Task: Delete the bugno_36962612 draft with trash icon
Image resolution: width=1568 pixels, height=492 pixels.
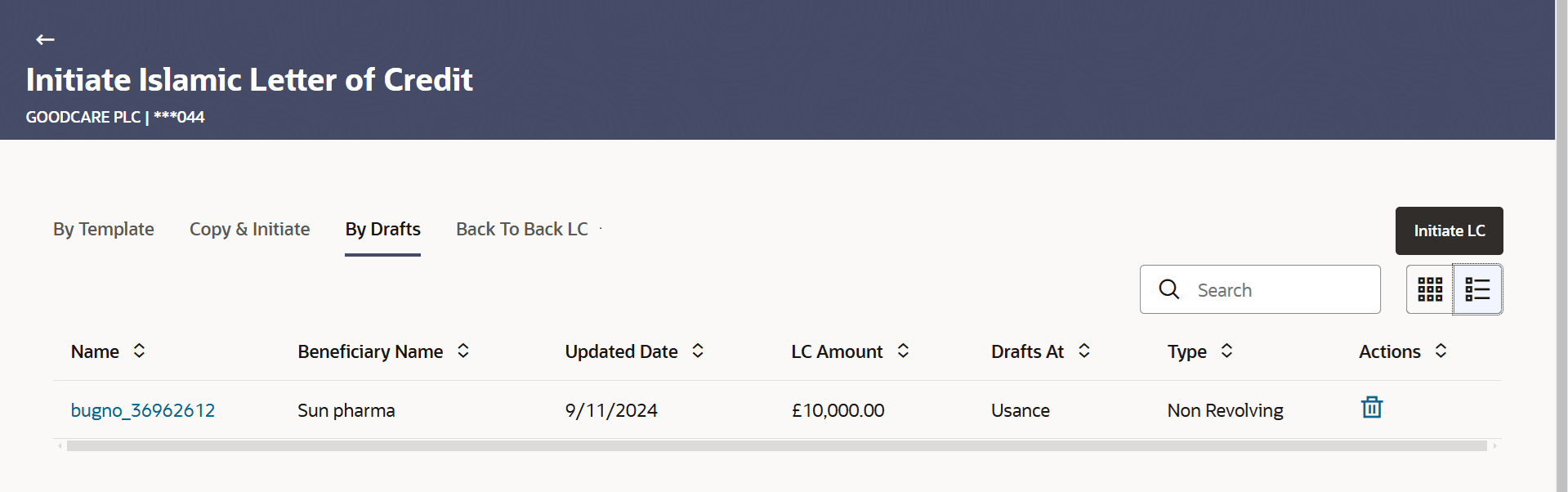Action: pos(1372,407)
